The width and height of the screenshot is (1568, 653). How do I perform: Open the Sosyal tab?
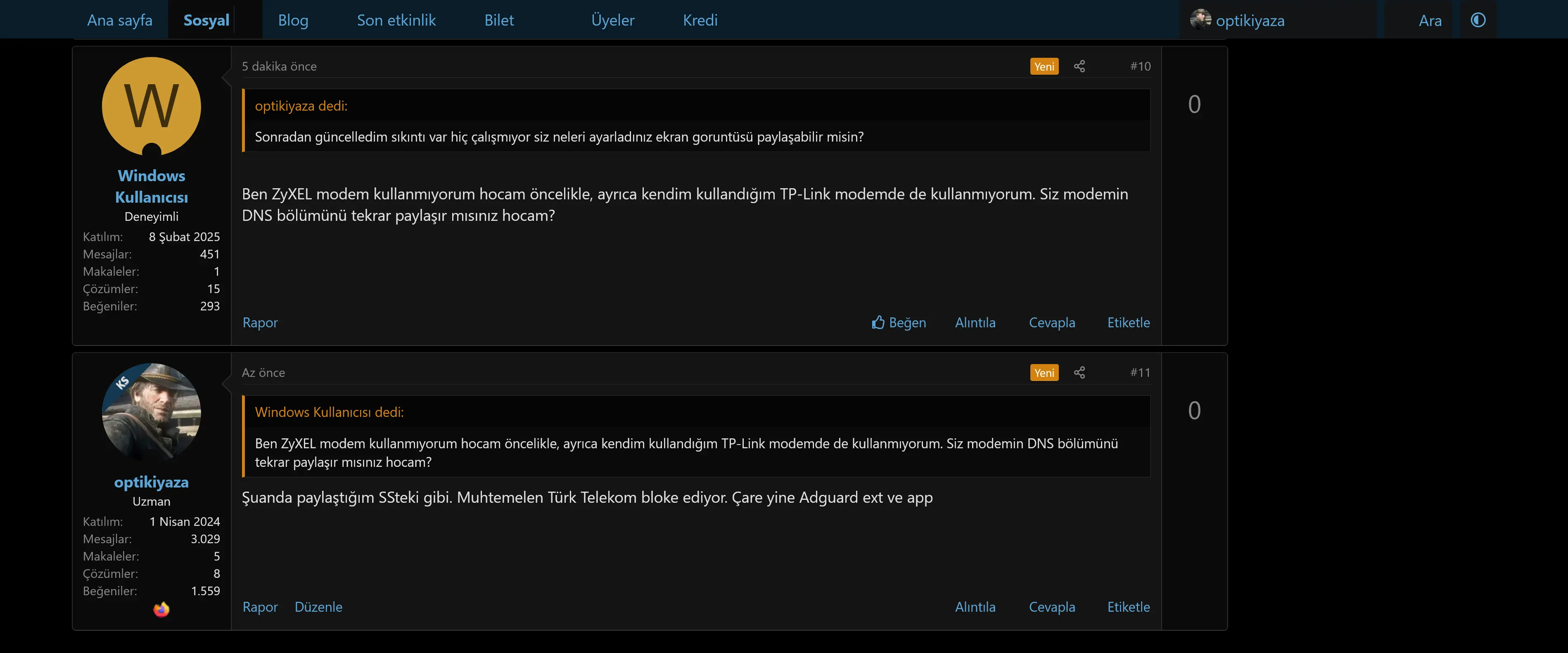point(206,20)
